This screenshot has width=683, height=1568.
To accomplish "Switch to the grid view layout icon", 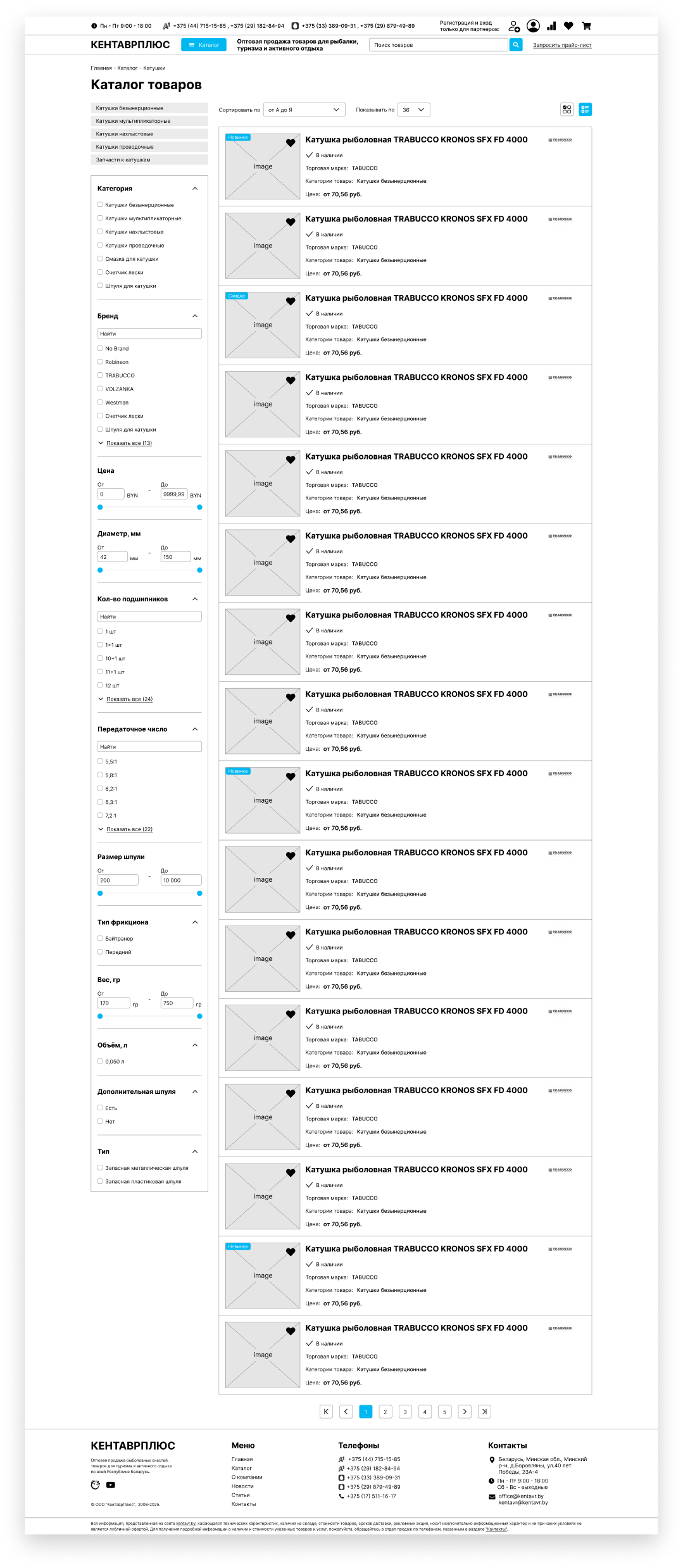I will 567,110.
